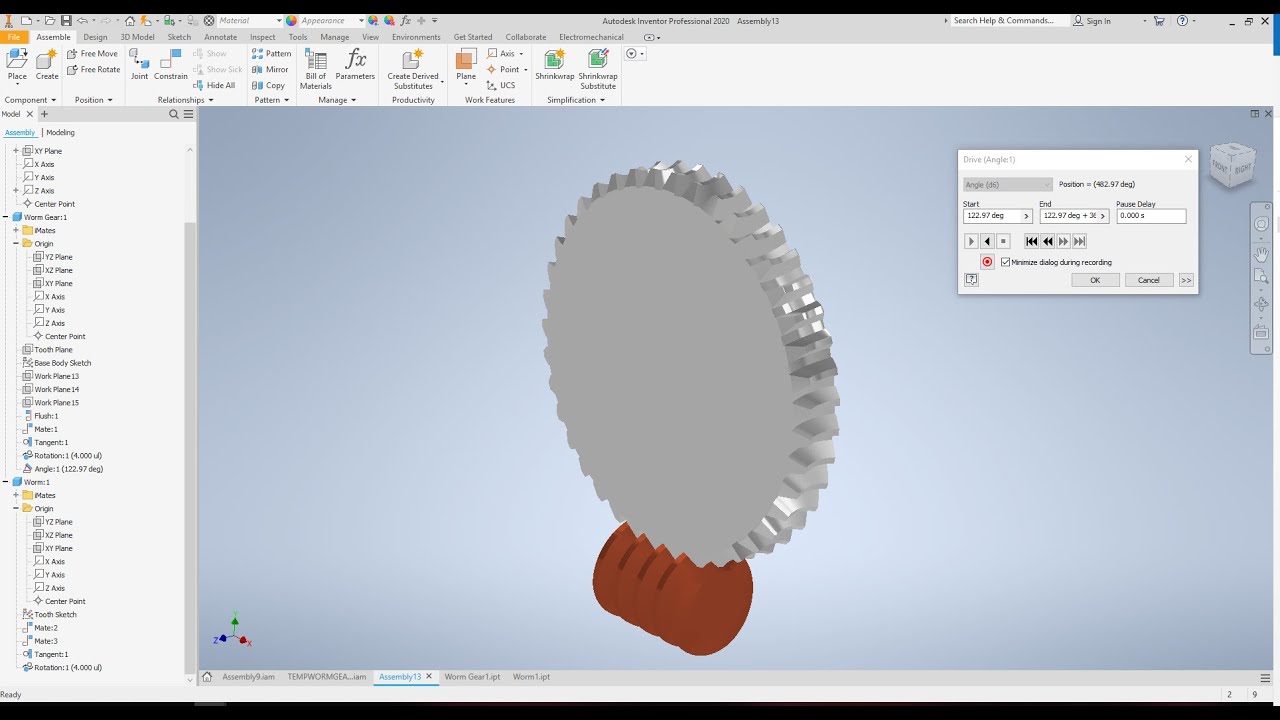Image resolution: width=1280 pixels, height=720 pixels.
Task: Play the drive animation in reverse
Action: [x=987, y=241]
